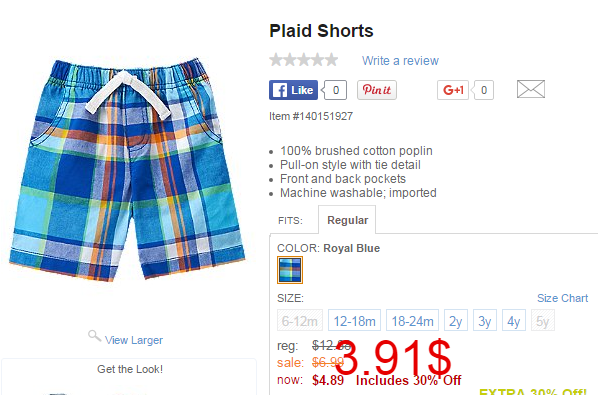
Task: Open the Size Chart link
Action: (x=563, y=298)
